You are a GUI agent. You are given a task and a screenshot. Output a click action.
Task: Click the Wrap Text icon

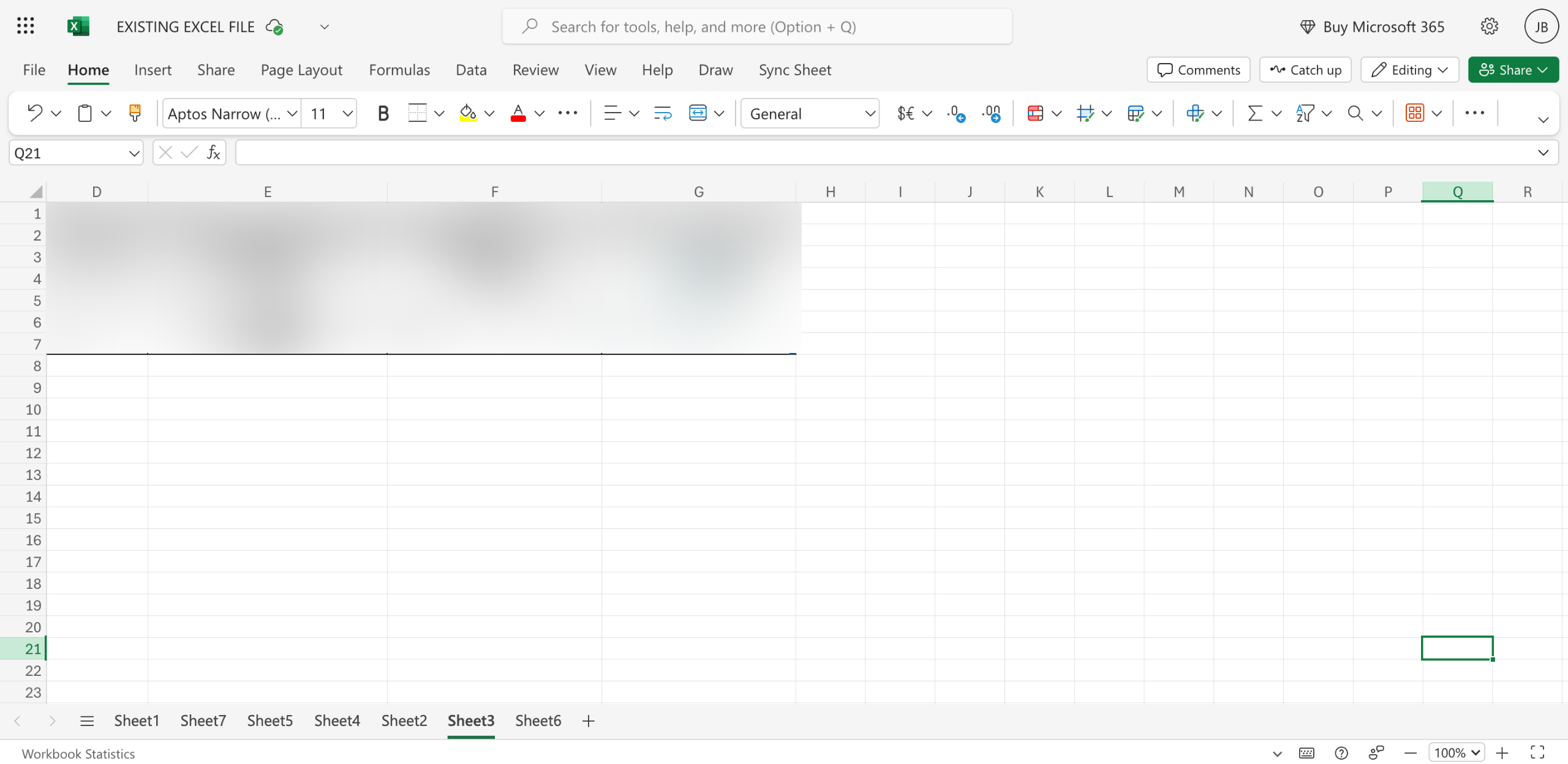point(663,113)
